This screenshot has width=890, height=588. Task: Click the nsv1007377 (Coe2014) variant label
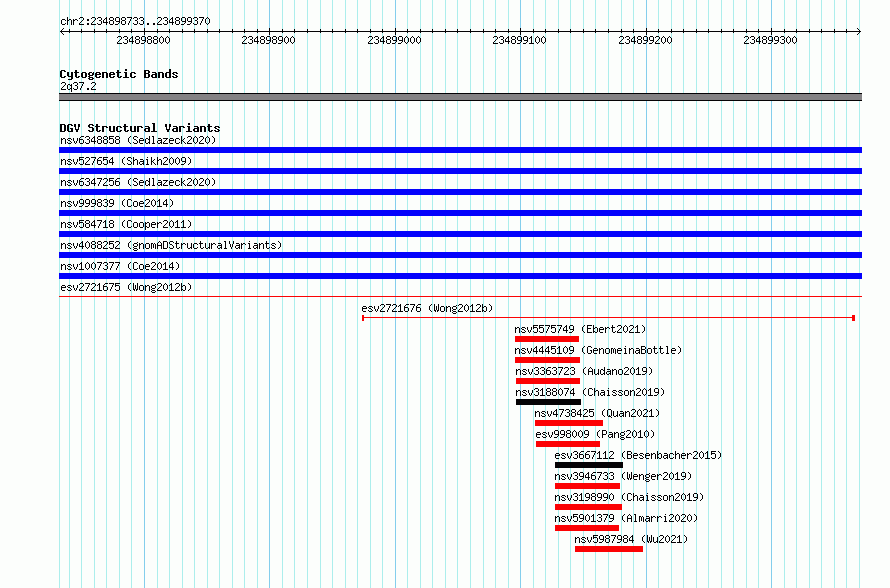click(120, 266)
